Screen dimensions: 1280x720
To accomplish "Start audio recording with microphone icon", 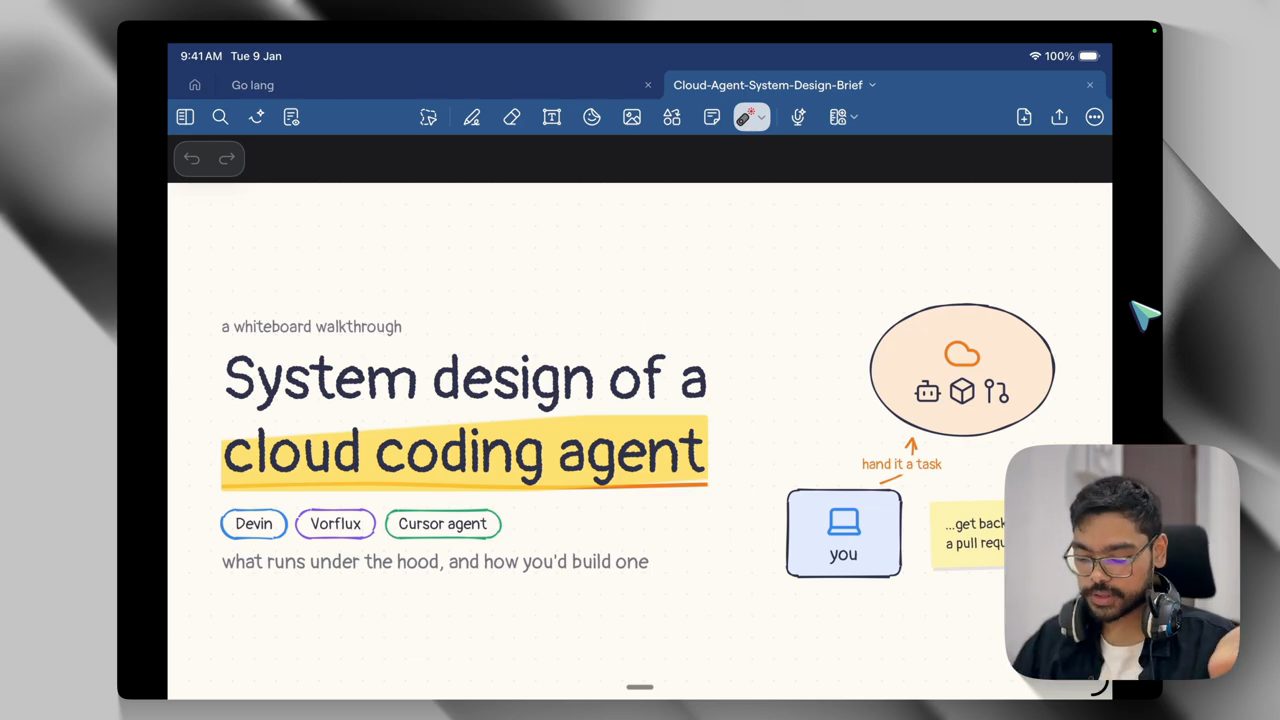I will coord(798,117).
